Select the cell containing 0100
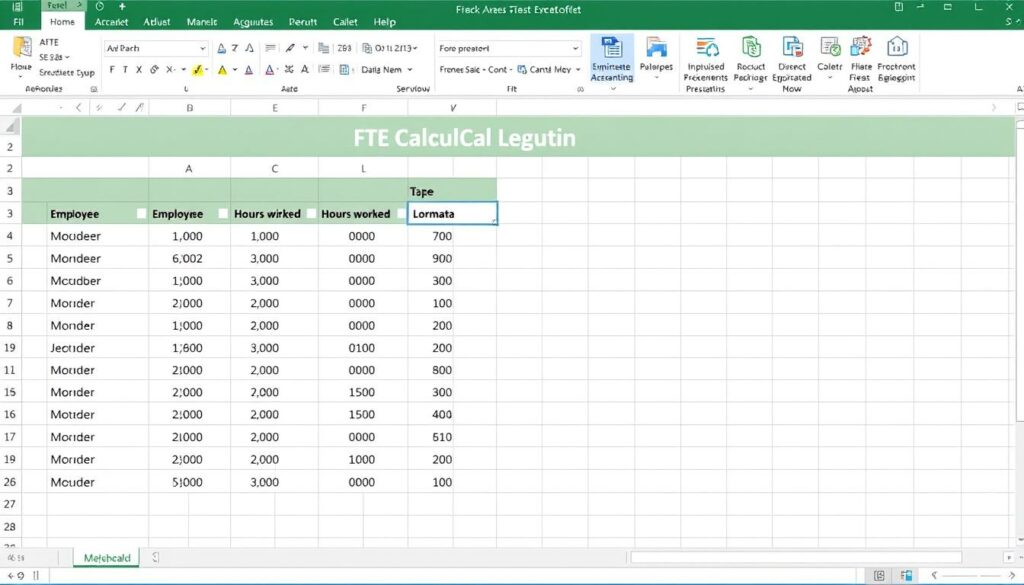This screenshot has height=585, width=1024. [363, 348]
